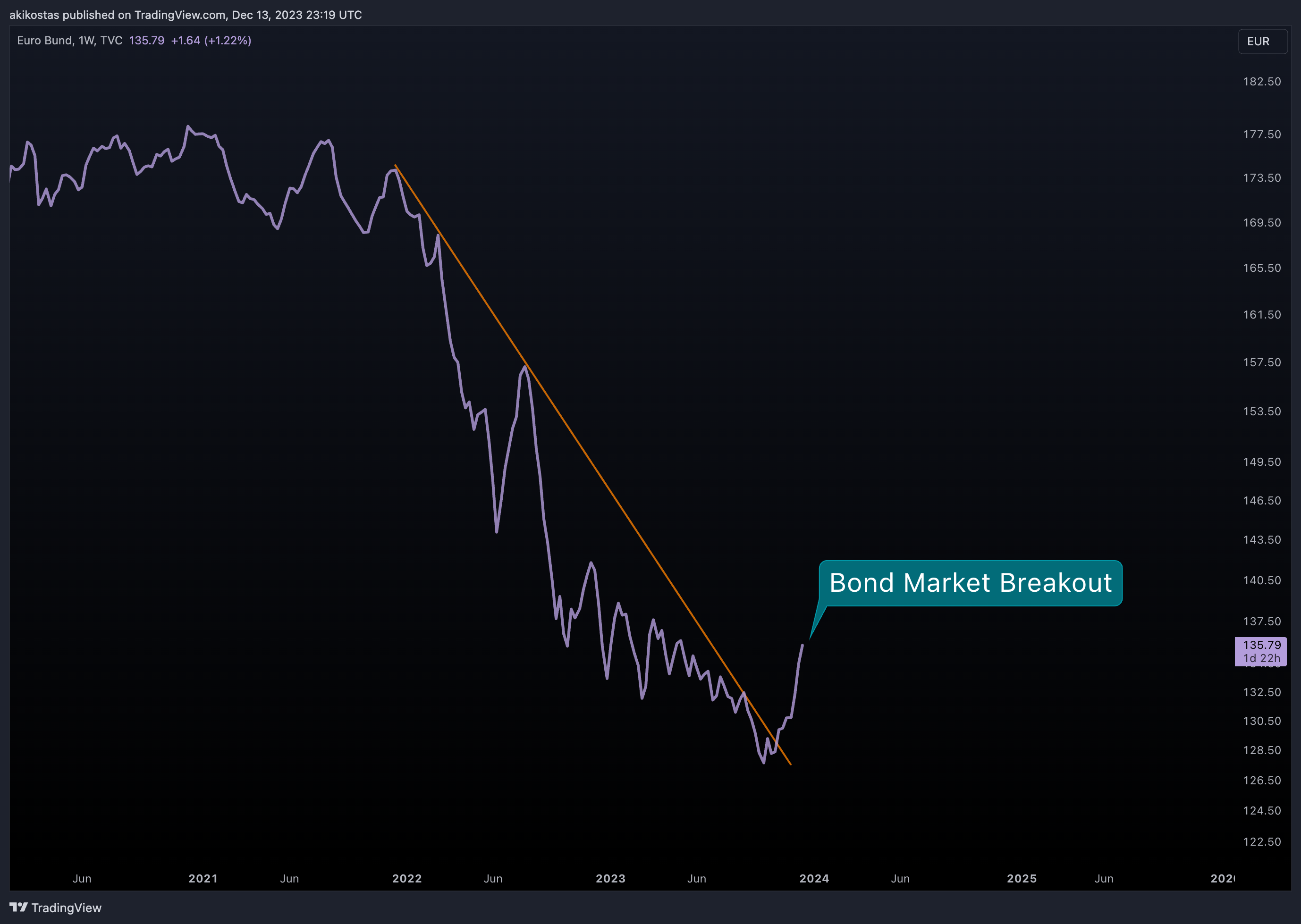Select the Bond Market Breakout callout

pos(971,583)
